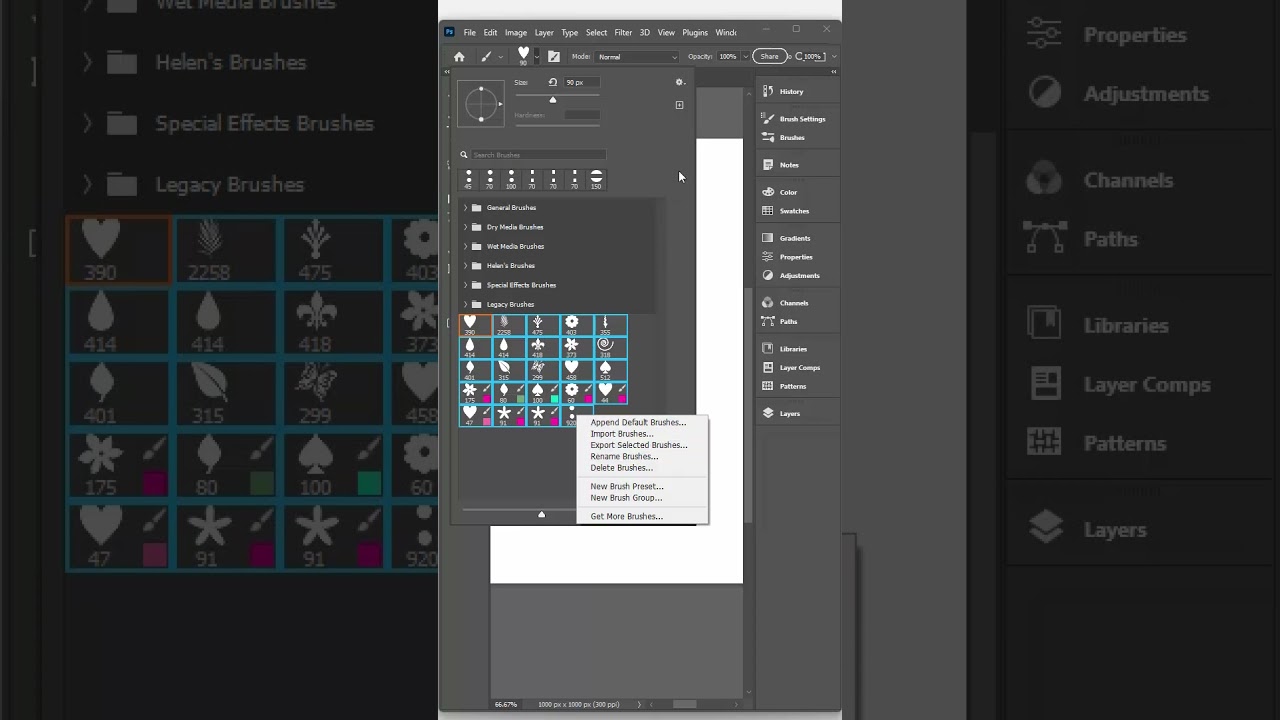Select the butterfly brush preset 299
Image resolution: width=1280 pixels, height=720 pixels.
click(x=543, y=370)
